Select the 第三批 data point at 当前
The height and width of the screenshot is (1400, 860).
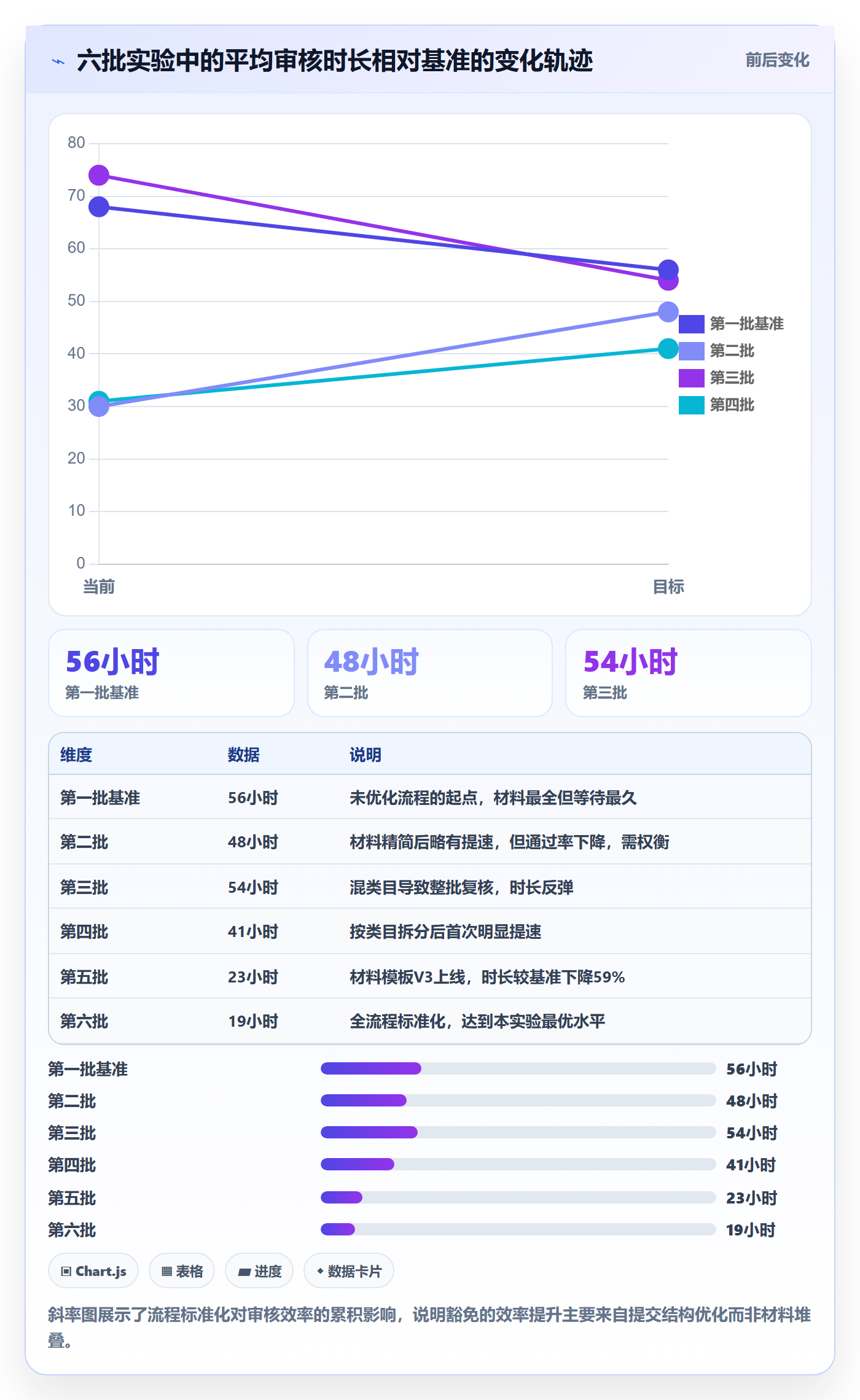pos(99,176)
